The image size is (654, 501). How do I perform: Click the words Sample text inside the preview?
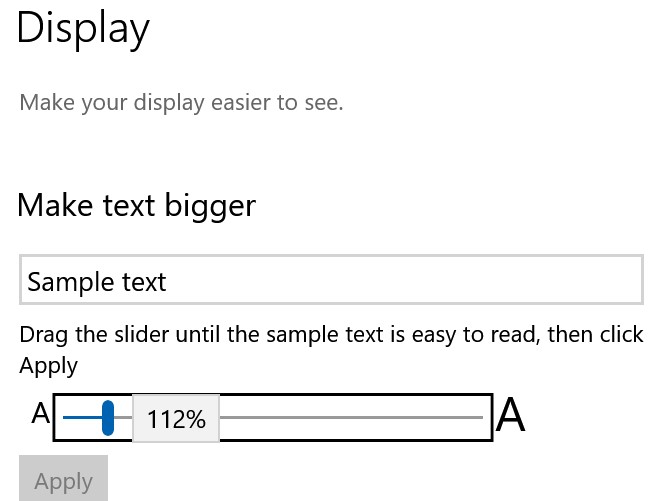[x=97, y=282]
